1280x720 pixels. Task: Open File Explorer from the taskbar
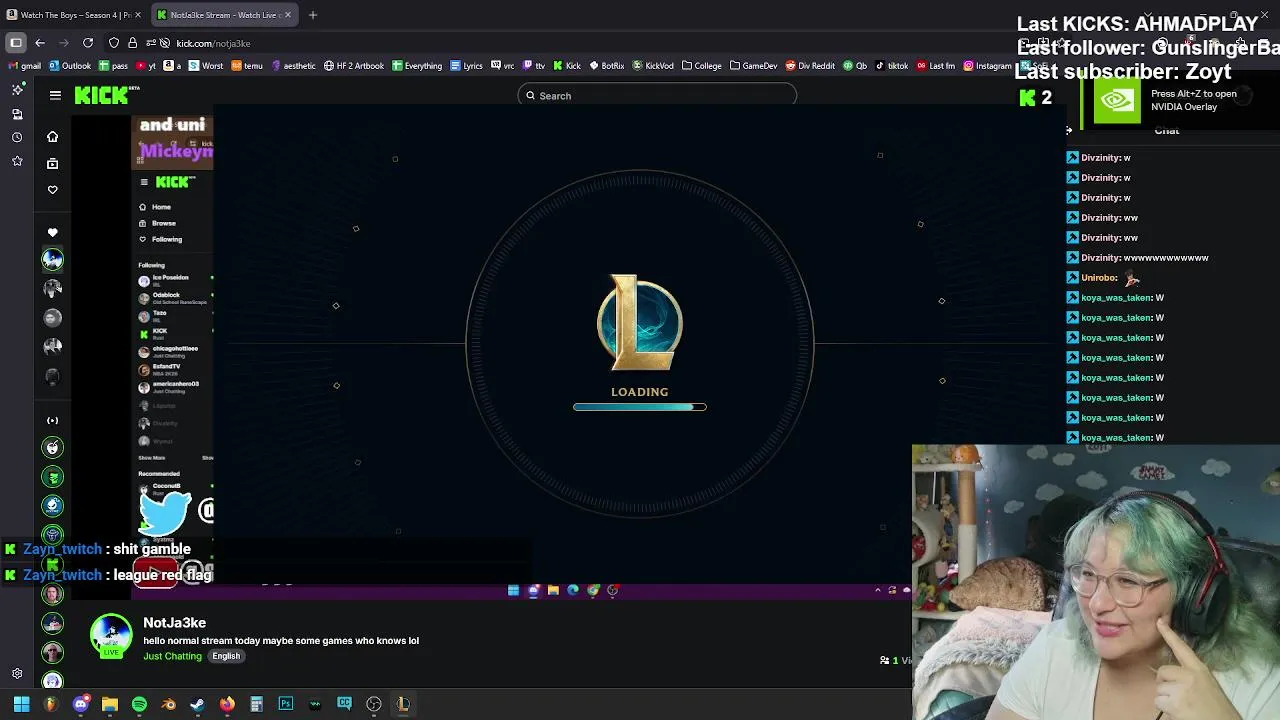tap(110, 704)
